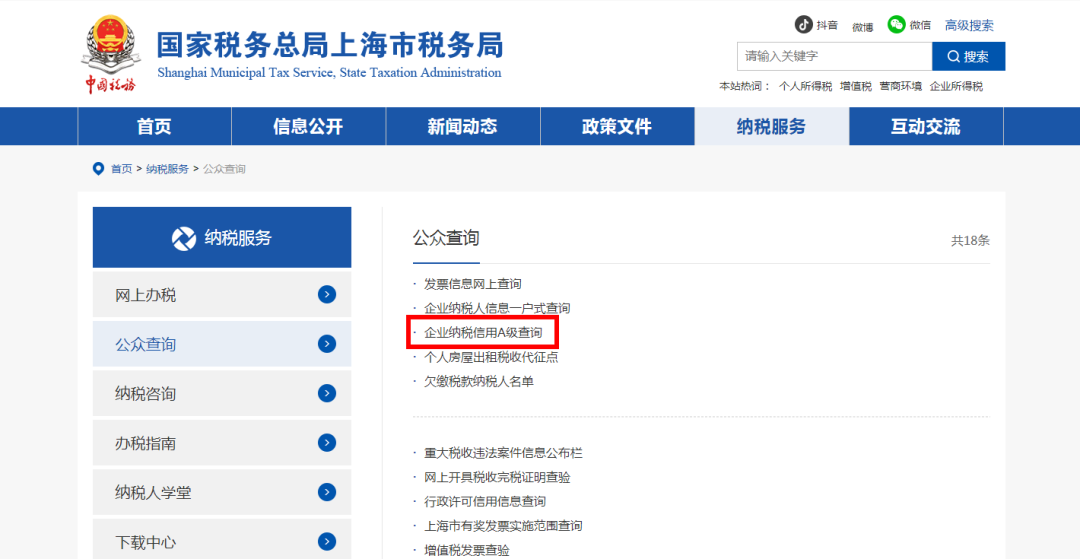Expand the 纳税咨询 arrow icon

click(327, 393)
